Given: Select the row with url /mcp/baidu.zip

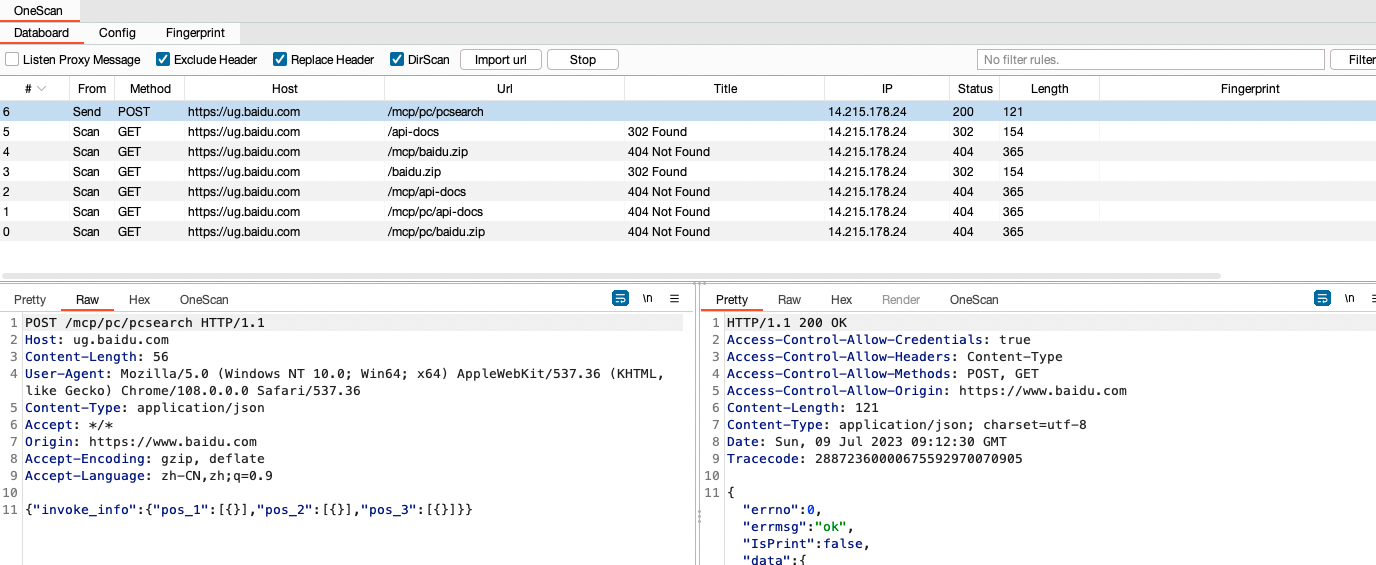Looking at the screenshot, I should click(x=688, y=152).
